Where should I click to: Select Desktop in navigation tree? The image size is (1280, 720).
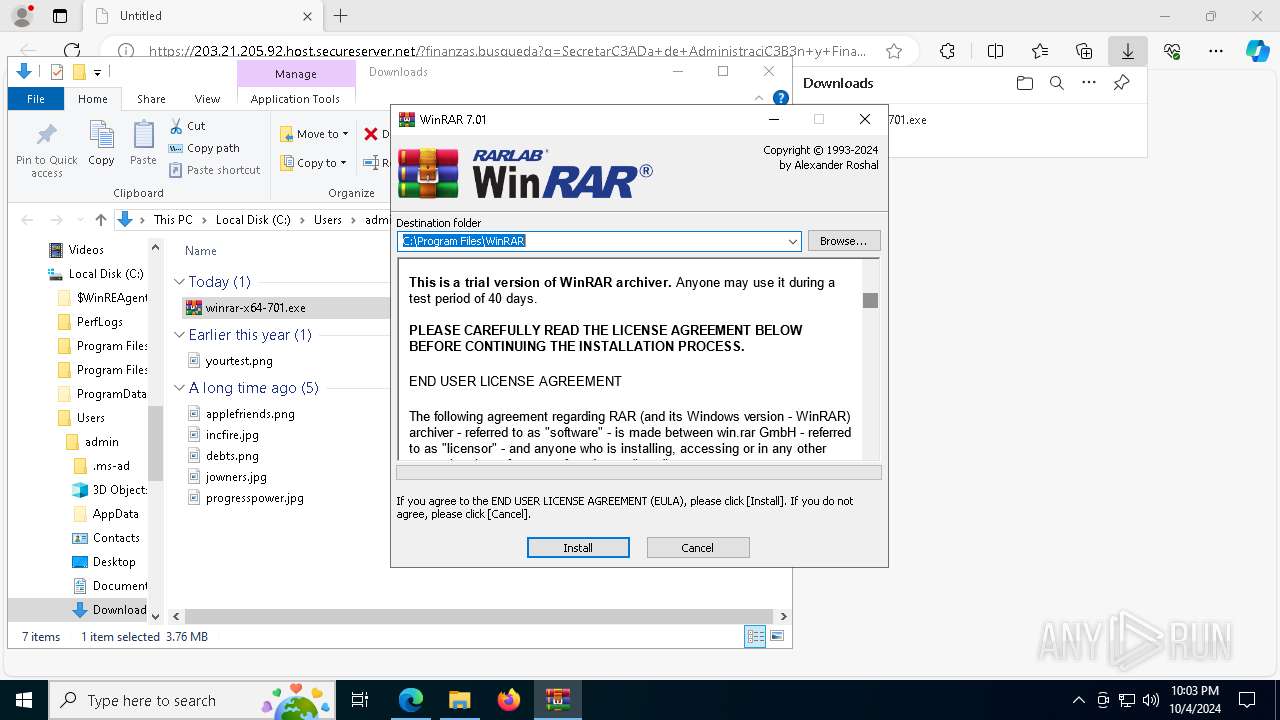click(114, 562)
